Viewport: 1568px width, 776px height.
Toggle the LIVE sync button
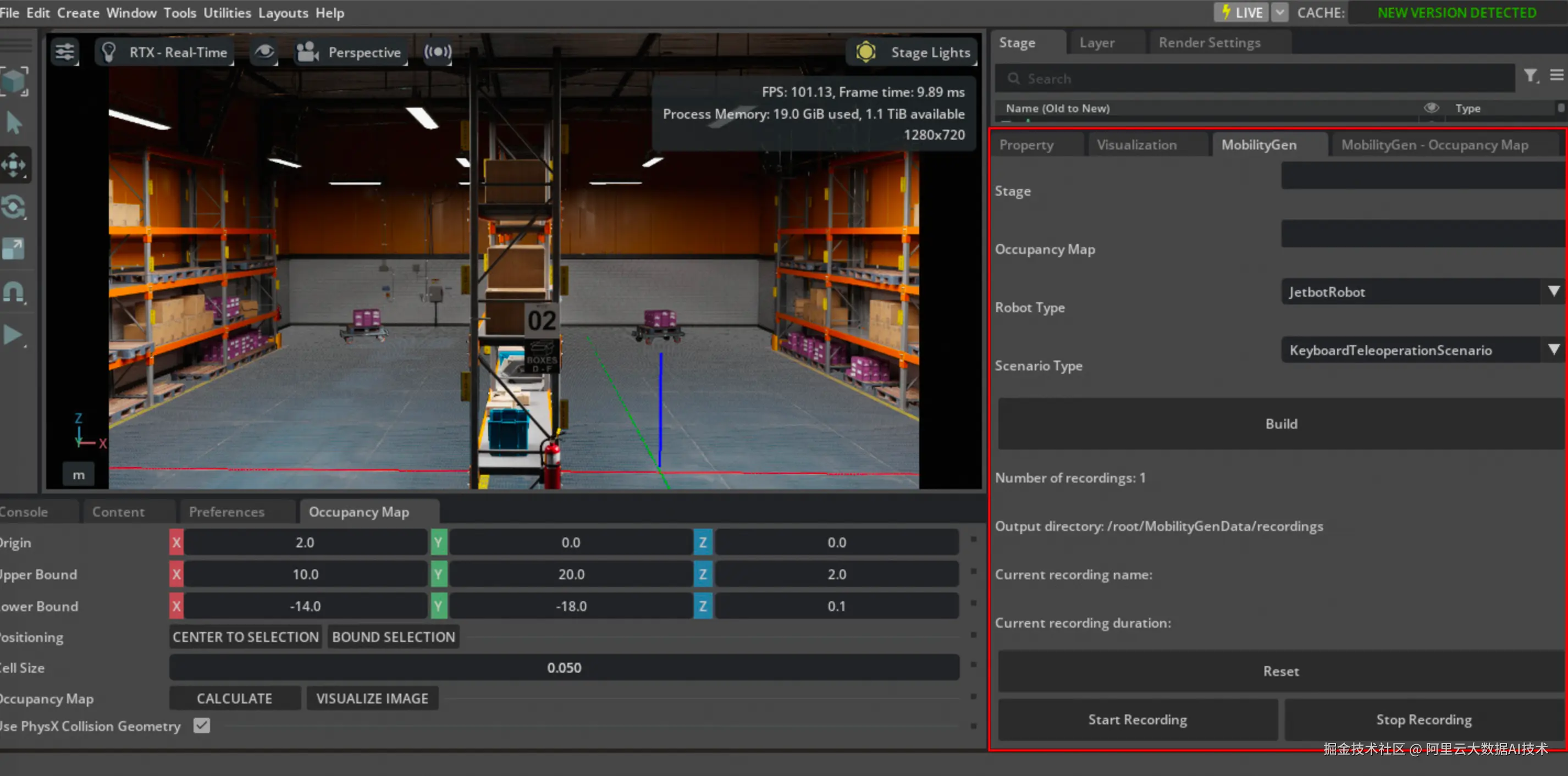click(x=1242, y=12)
